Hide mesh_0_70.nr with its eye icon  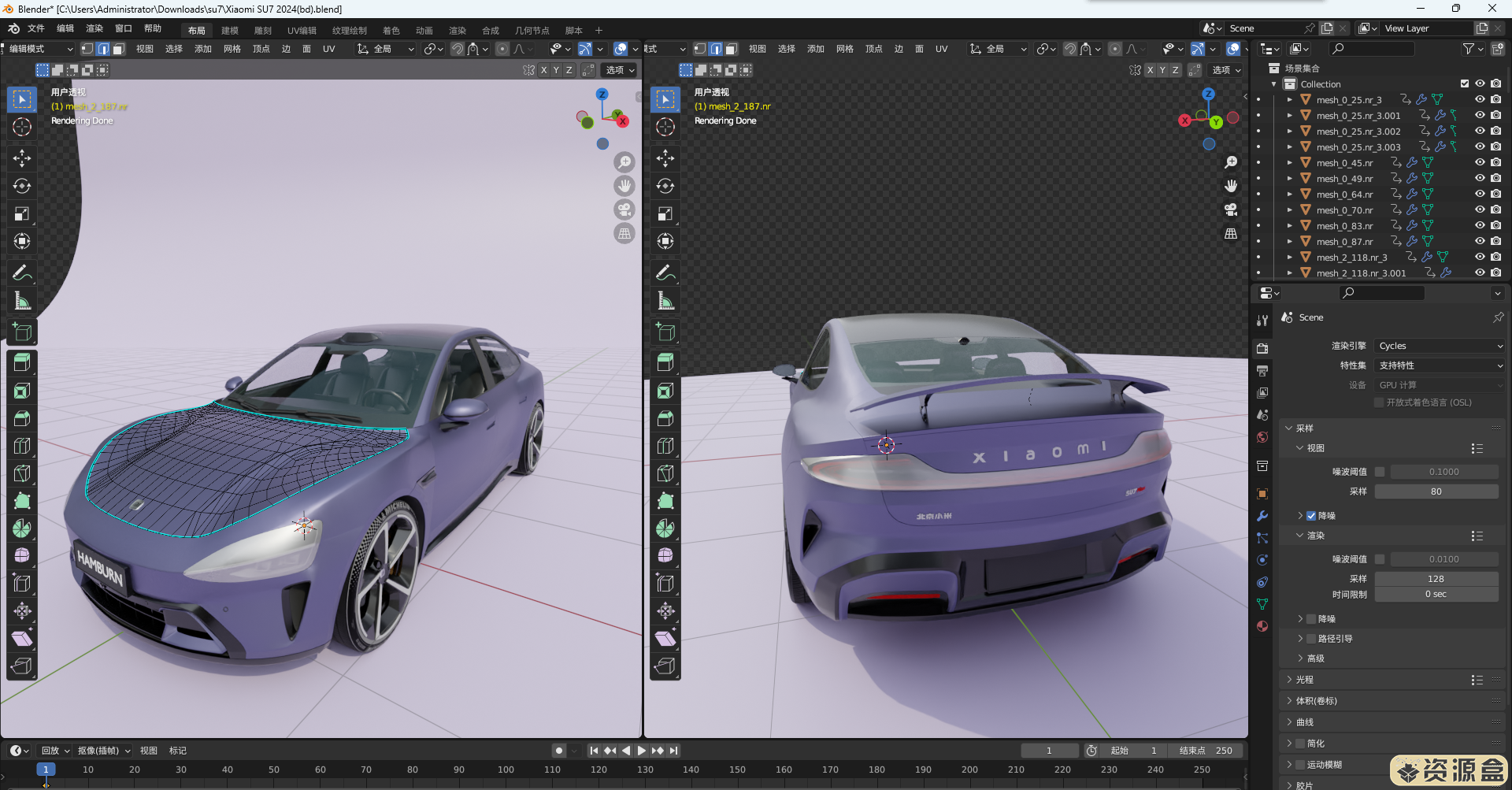pyautogui.click(x=1480, y=210)
